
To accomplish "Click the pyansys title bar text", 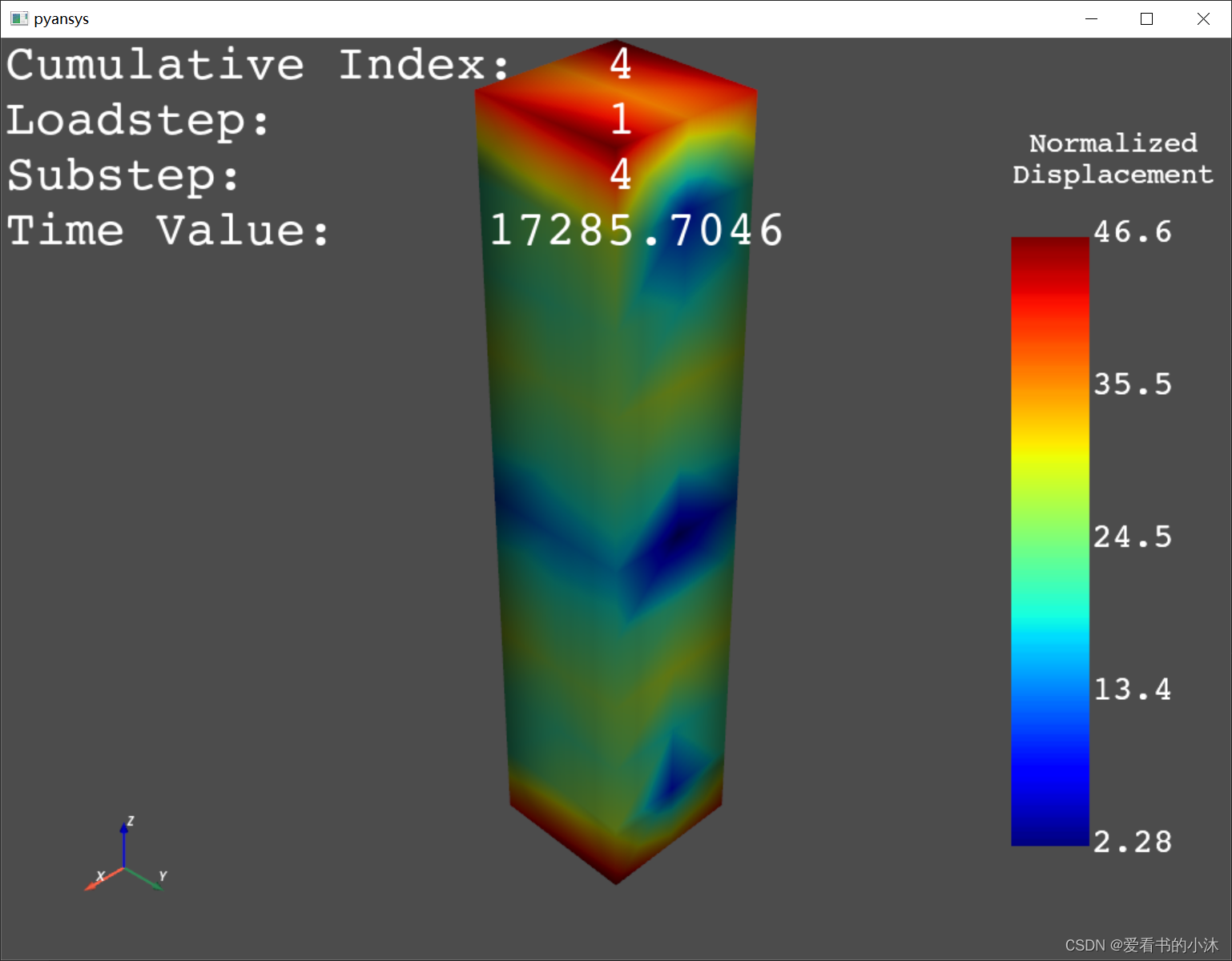I will [x=62, y=18].
